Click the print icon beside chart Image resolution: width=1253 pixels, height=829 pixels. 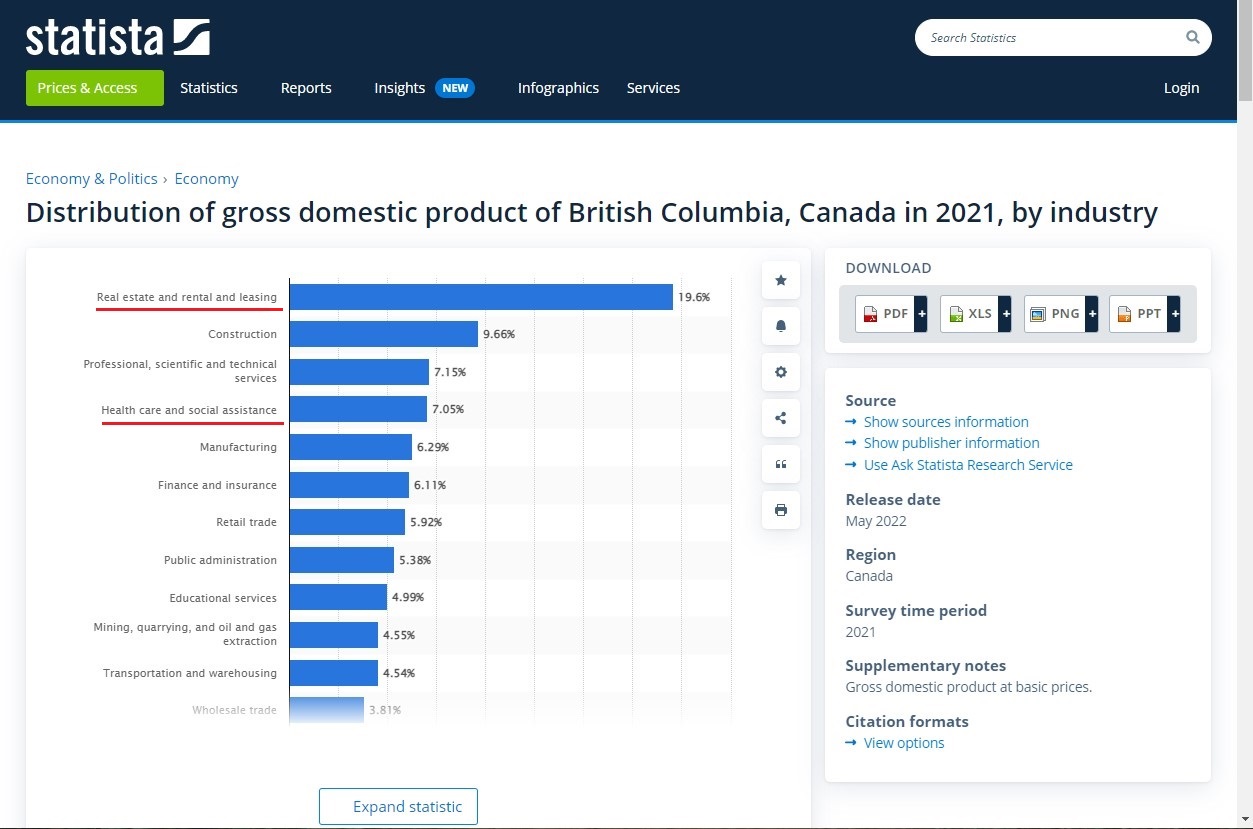pyautogui.click(x=780, y=510)
